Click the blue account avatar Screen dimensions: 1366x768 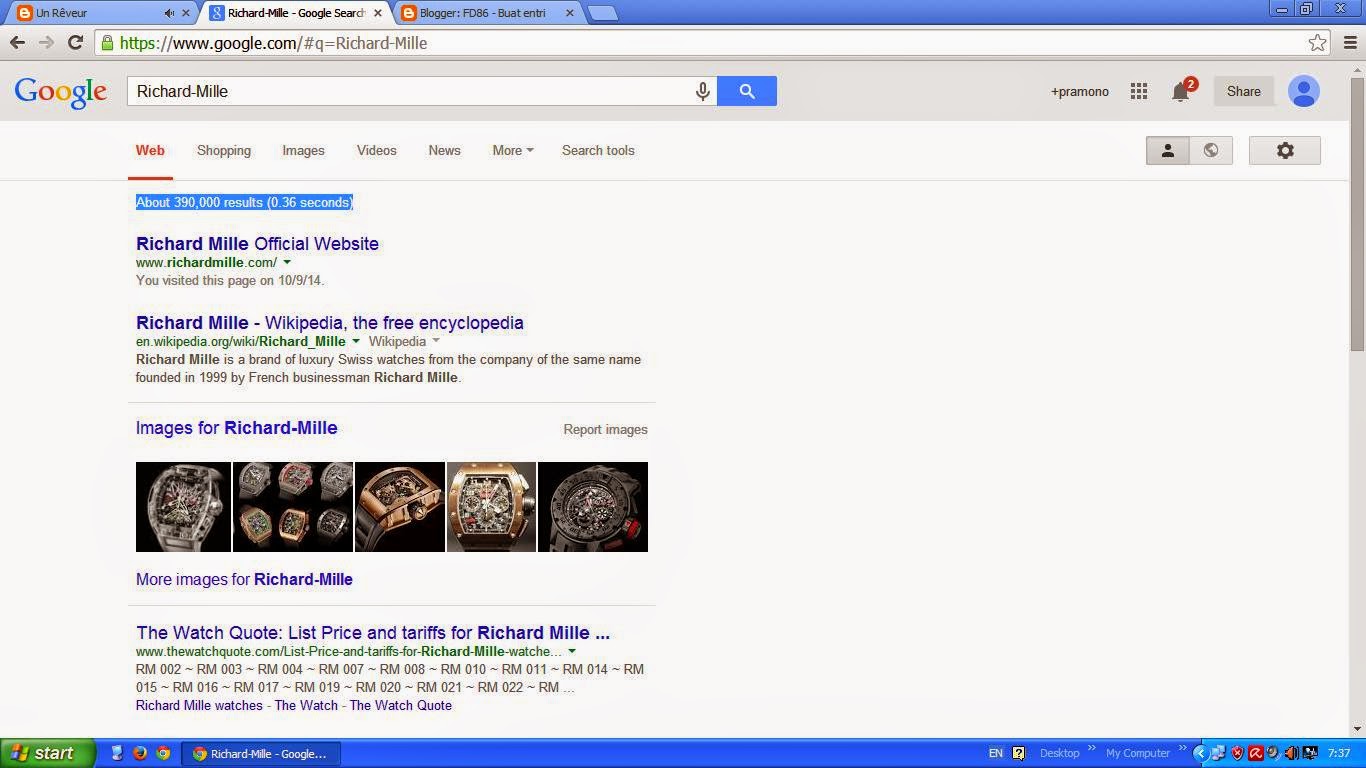point(1303,91)
